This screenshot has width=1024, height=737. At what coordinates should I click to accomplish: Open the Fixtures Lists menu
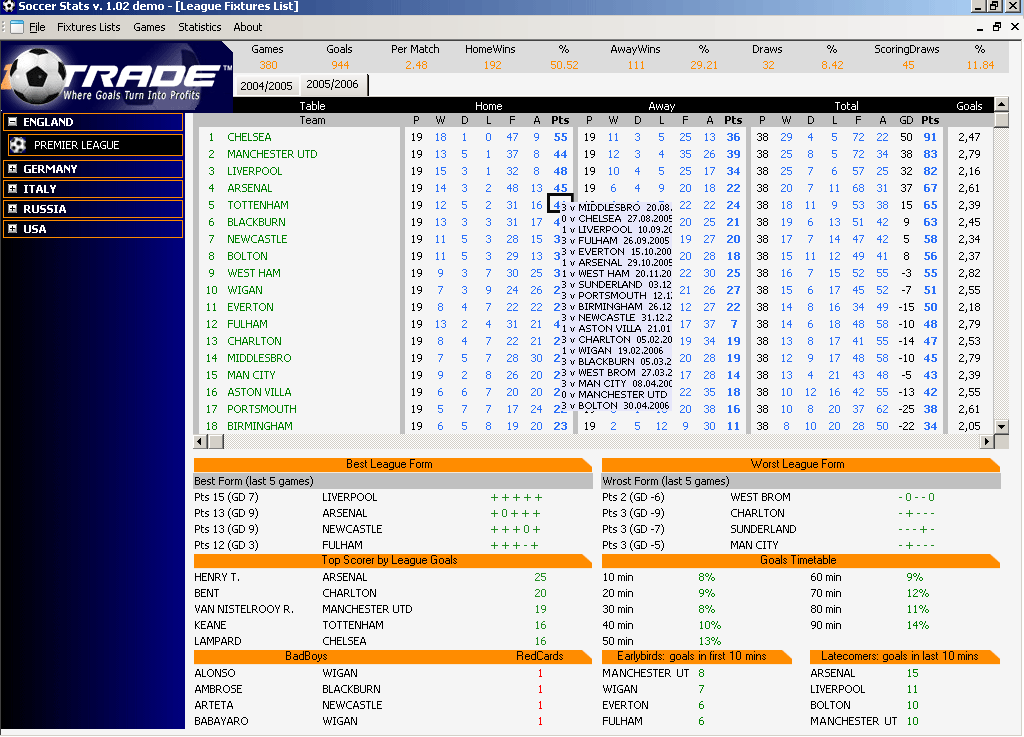(x=88, y=27)
